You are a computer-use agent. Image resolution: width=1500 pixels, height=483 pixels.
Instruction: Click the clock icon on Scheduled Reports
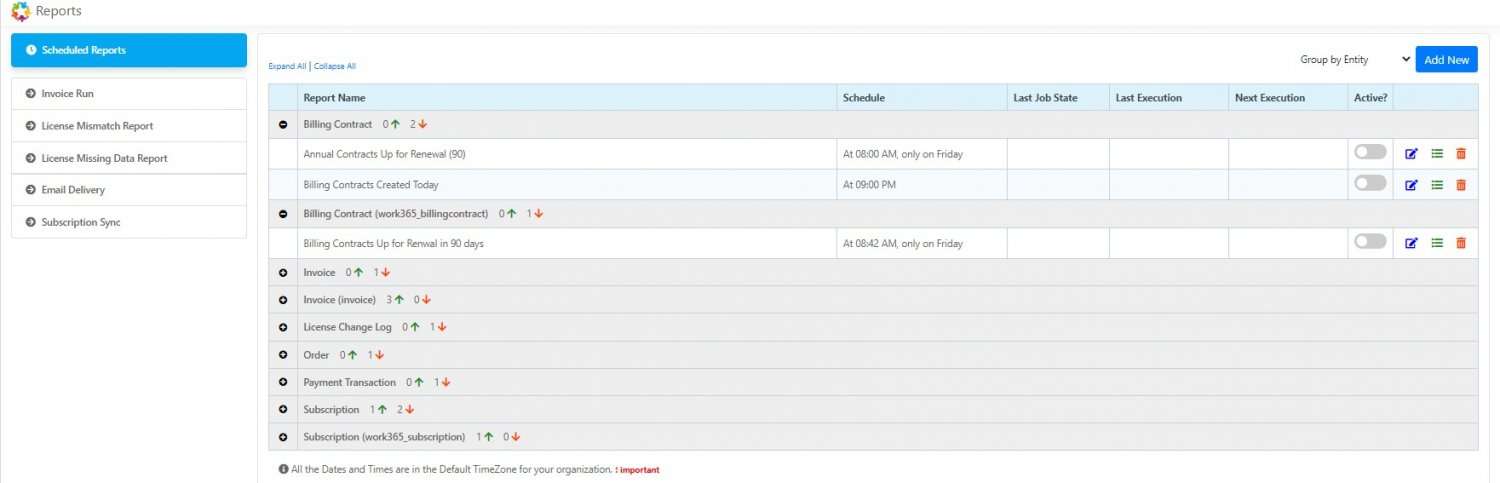pyautogui.click(x=31, y=50)
